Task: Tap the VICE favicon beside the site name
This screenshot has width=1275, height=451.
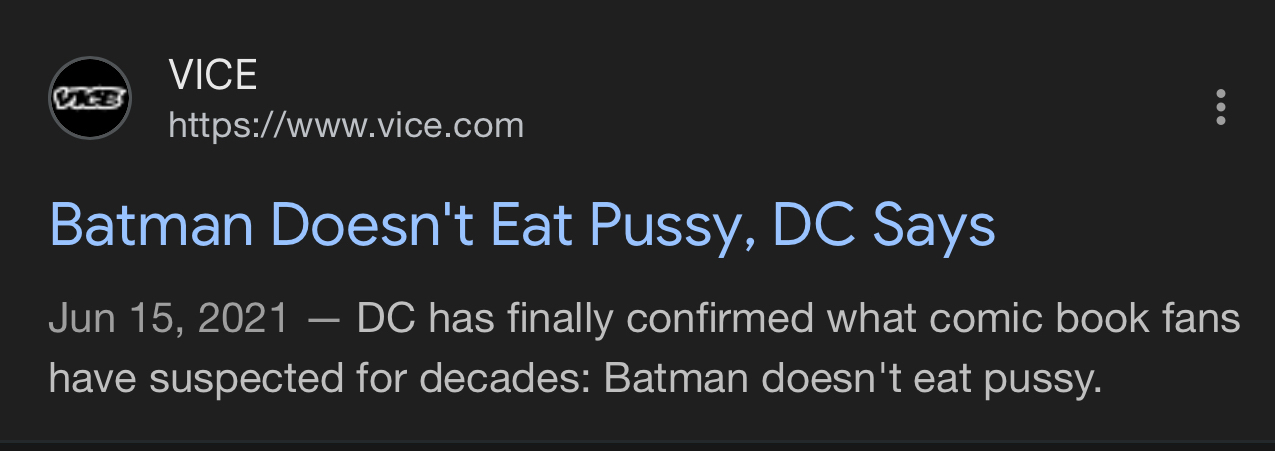Action: point(90,98)
